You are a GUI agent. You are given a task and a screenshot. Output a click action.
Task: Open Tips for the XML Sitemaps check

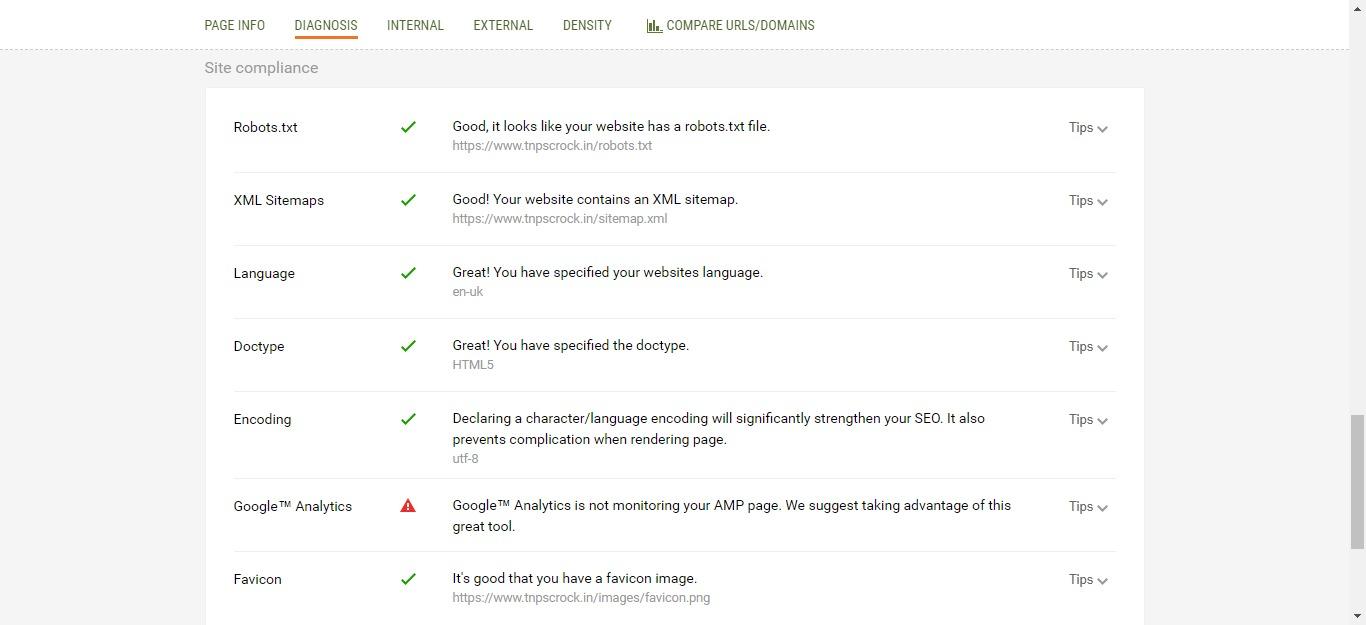(1088, 200)
